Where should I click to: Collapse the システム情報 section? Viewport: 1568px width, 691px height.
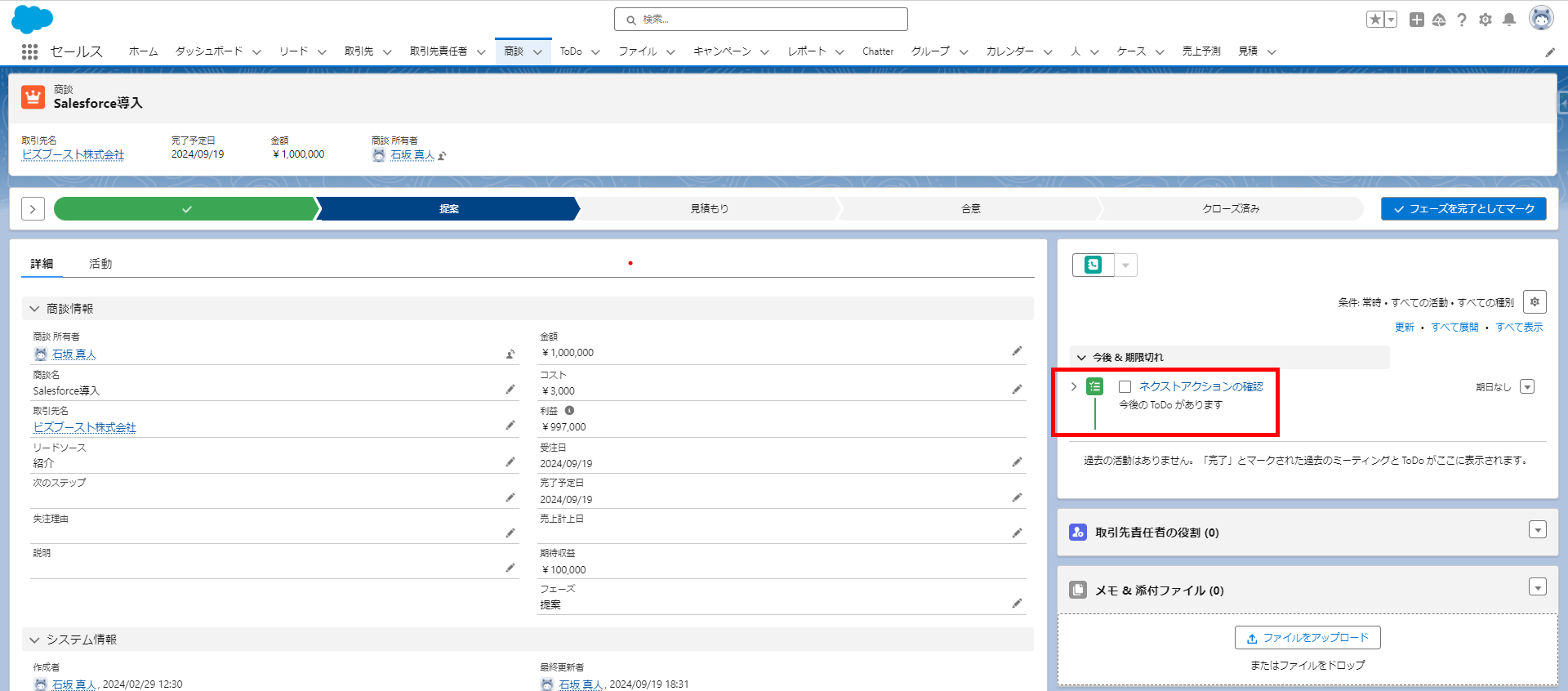pos(34,640)
